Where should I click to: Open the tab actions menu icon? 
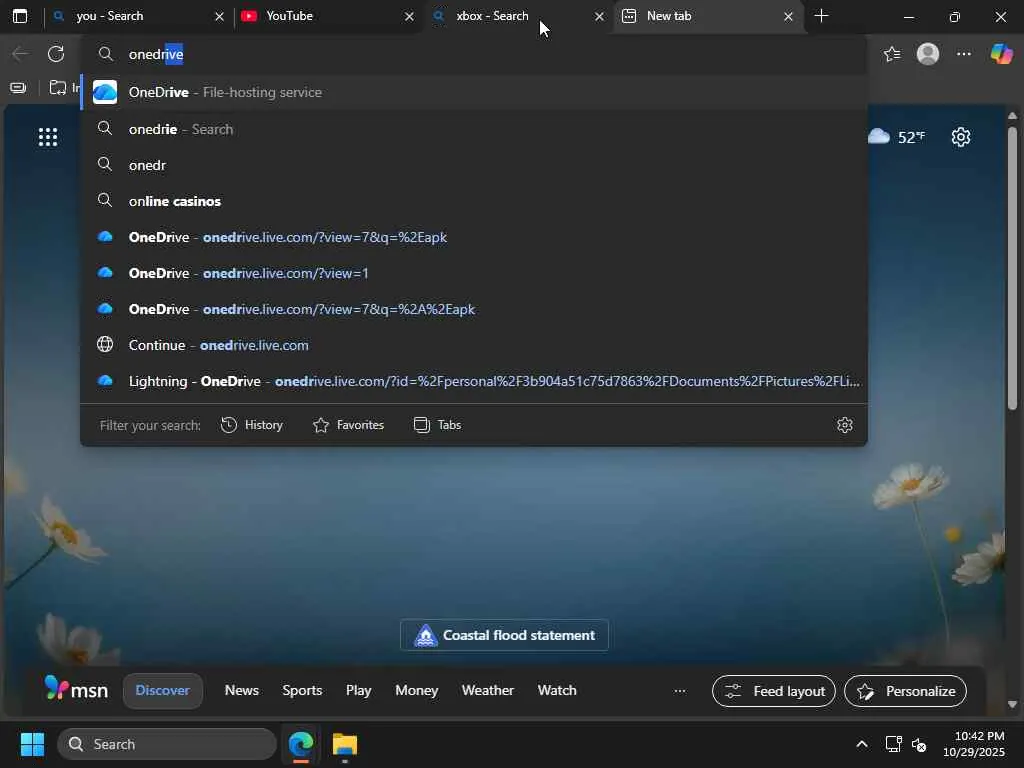click(20, 16)
